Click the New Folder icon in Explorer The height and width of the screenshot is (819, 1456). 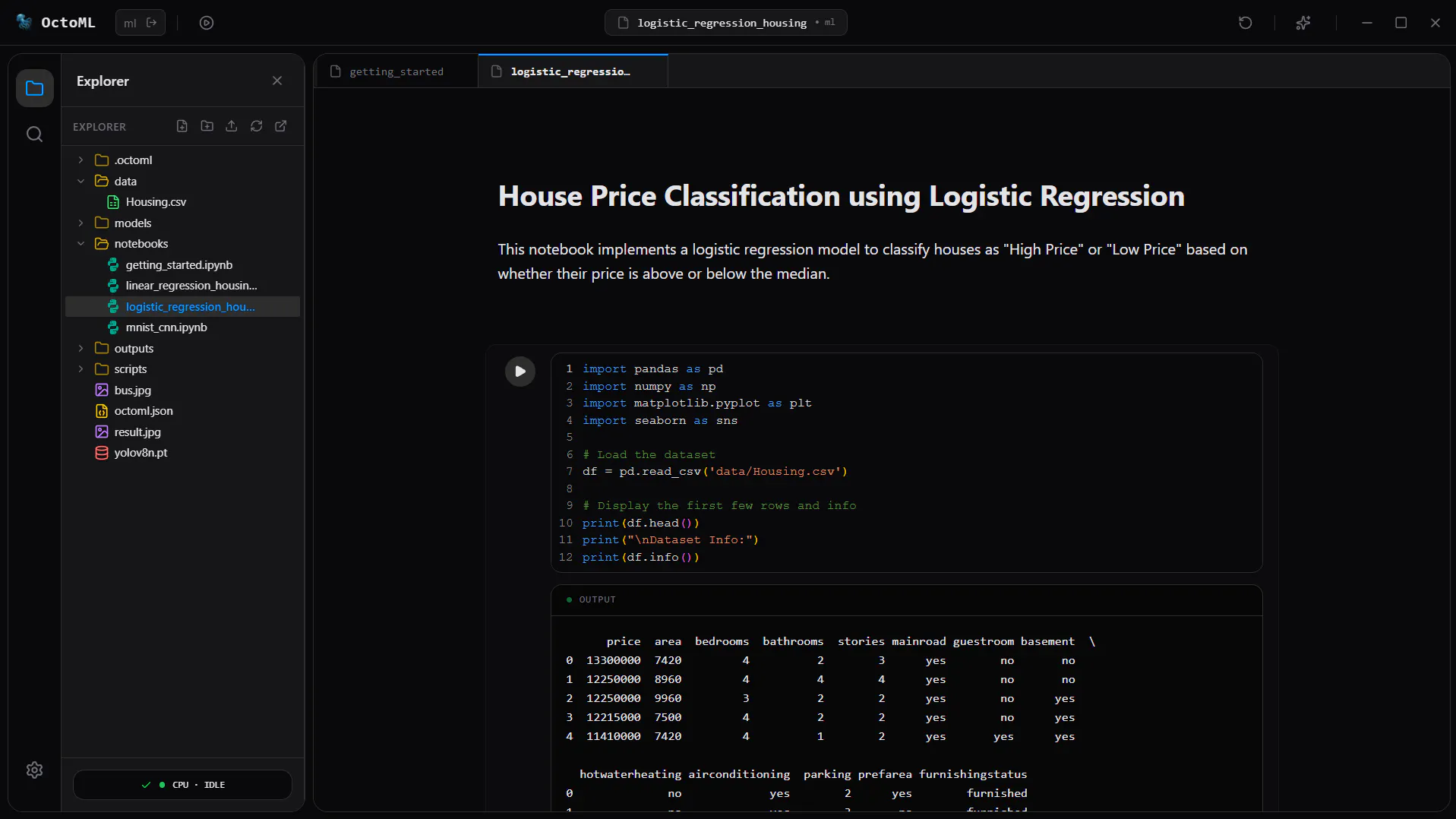(207, 126)
